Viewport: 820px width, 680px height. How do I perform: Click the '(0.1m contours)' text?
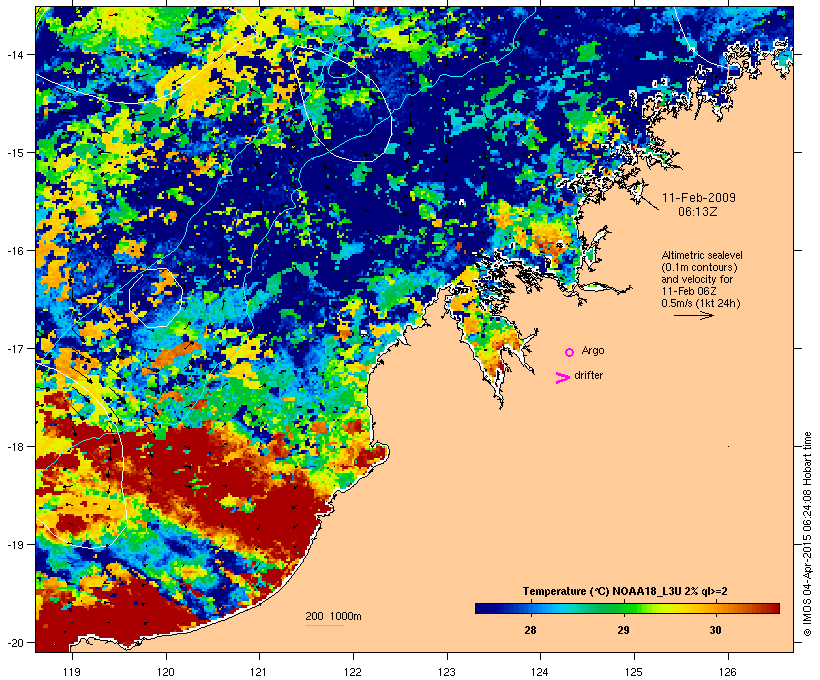coord(700,267)
